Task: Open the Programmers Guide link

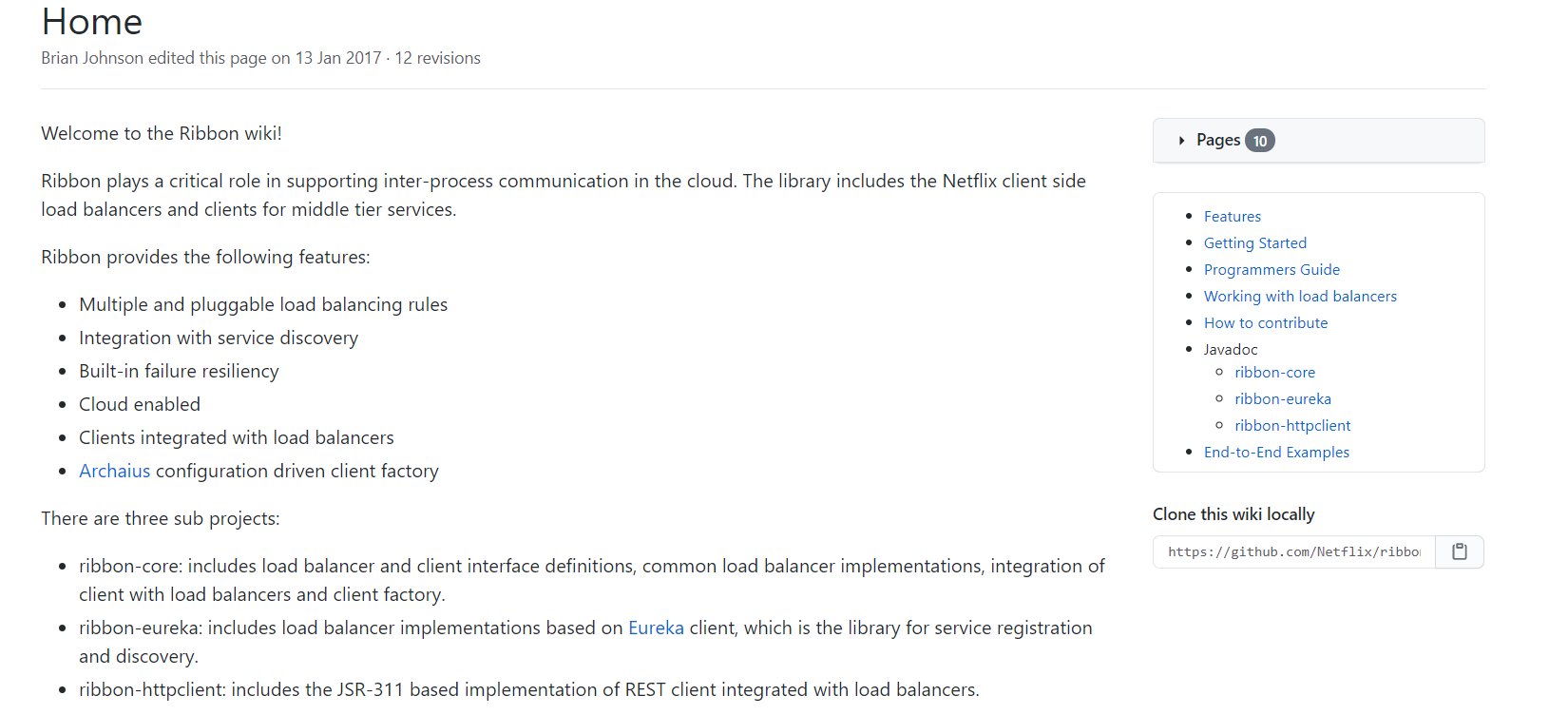Action: [1272, 270]
